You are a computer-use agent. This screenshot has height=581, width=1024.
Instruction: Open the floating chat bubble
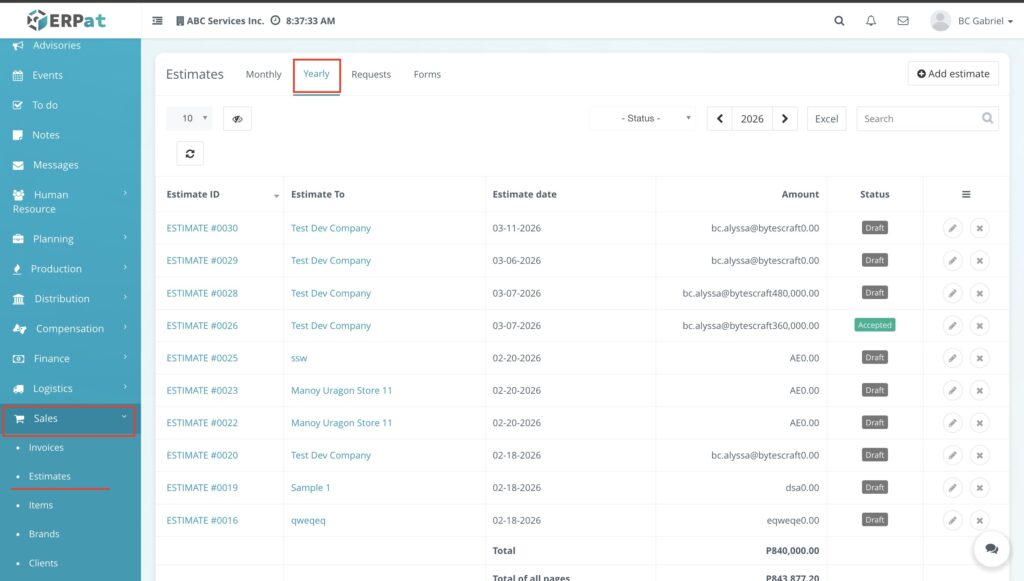(991, 549)
